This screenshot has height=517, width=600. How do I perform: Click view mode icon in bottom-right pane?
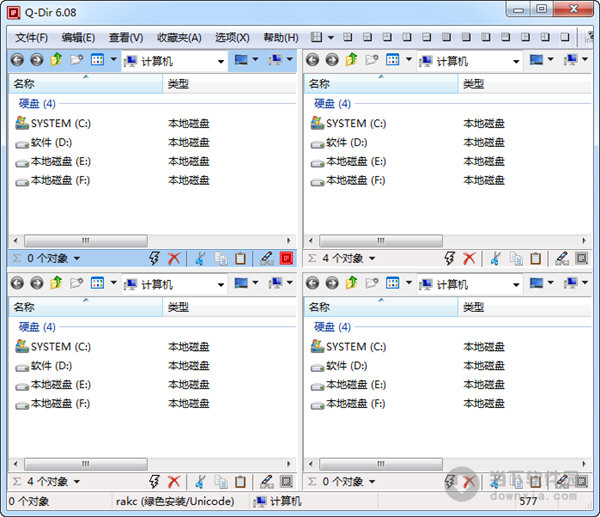393,283
